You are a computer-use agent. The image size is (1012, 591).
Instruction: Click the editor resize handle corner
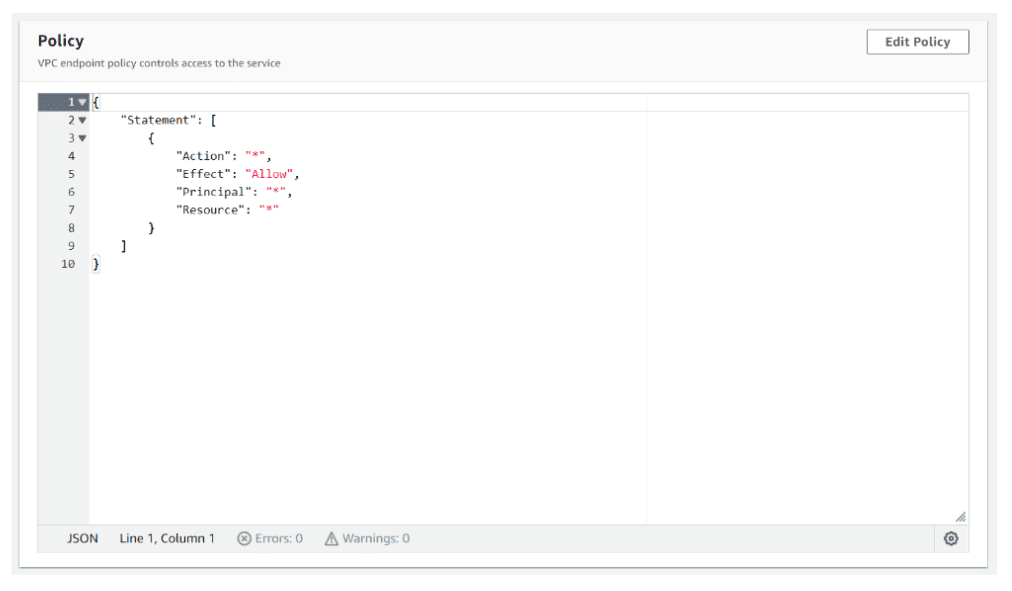click(x=960, y=516)
